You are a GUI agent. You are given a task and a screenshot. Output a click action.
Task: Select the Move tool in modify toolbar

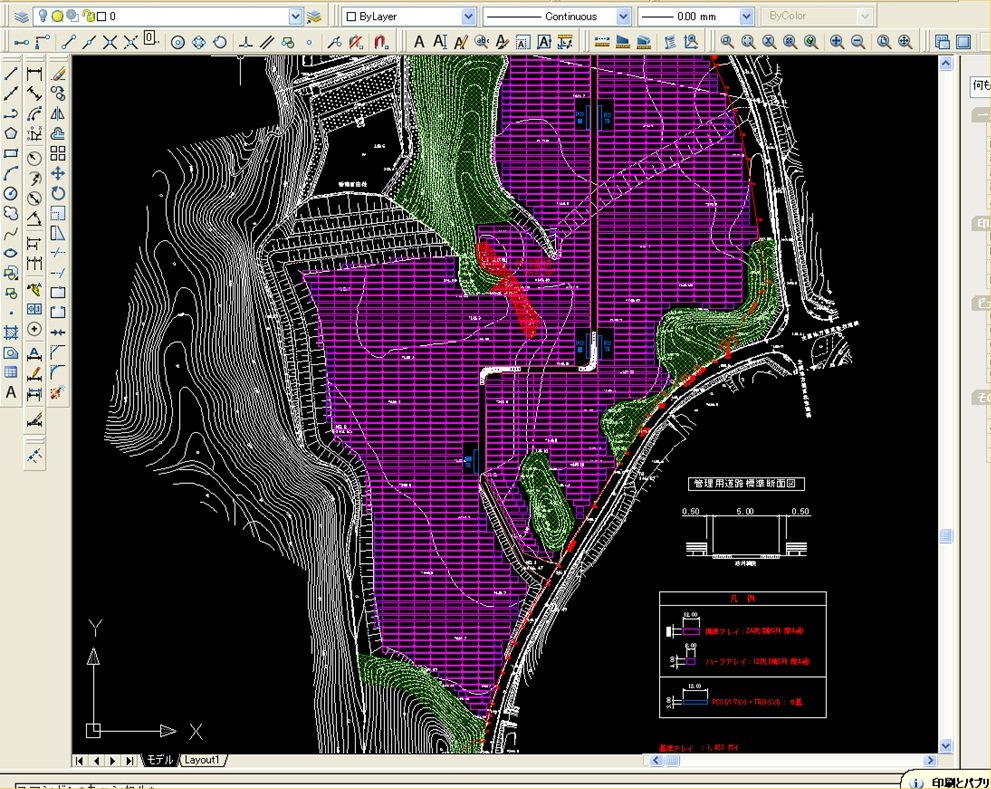58,173
